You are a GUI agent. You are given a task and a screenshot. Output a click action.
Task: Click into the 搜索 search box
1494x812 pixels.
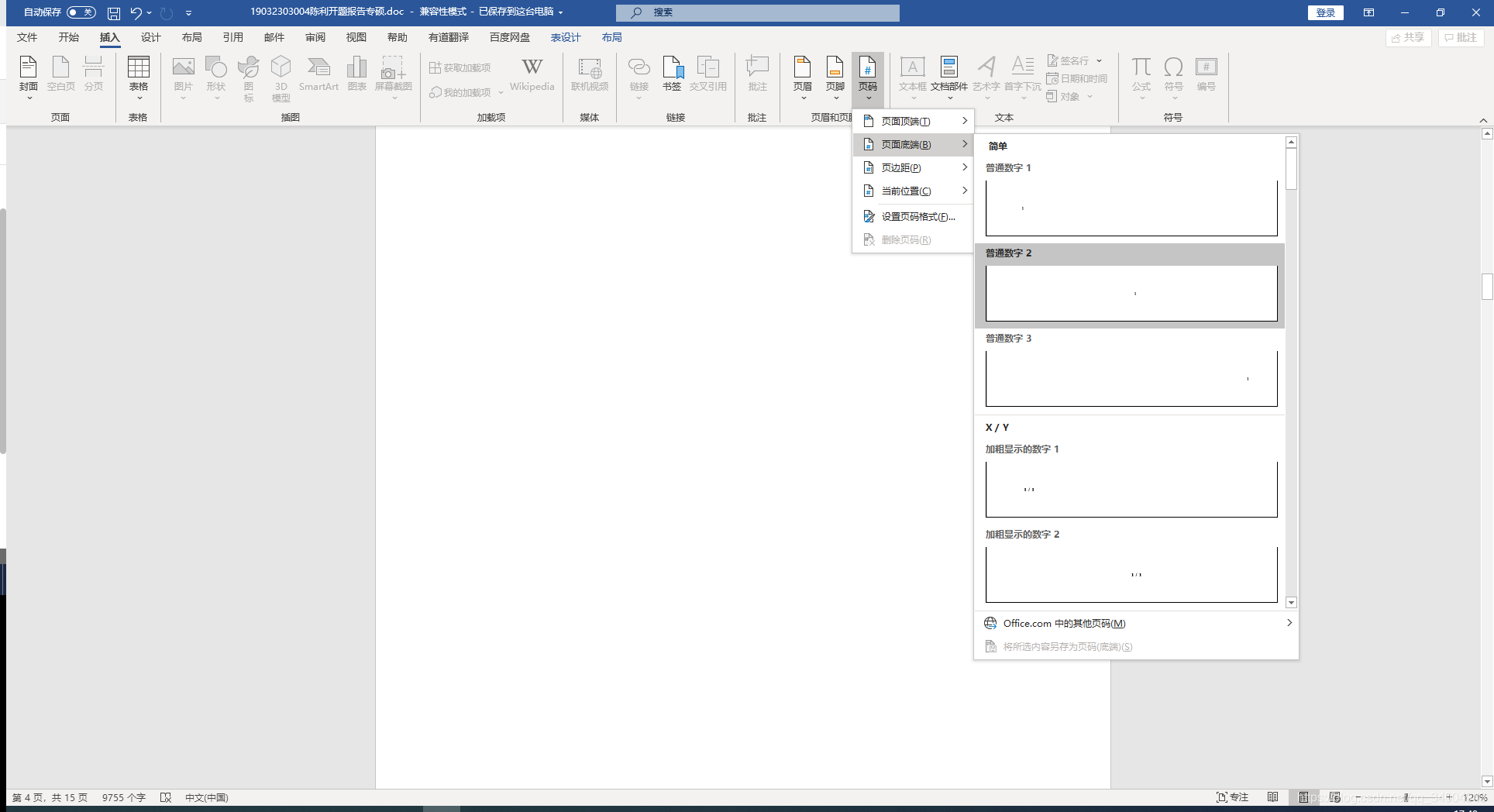758,12
